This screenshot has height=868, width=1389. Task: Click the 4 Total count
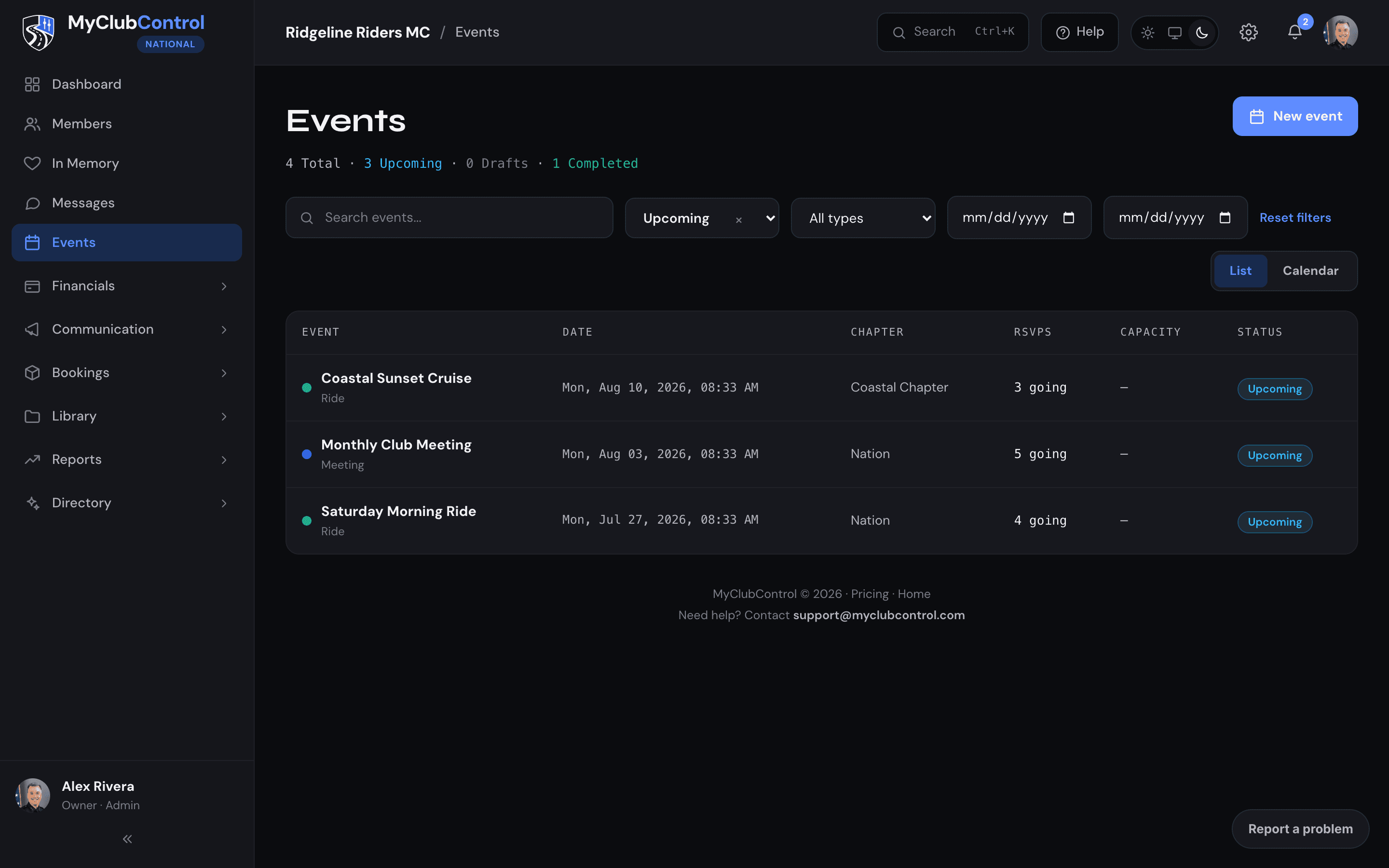coord(313,163)
